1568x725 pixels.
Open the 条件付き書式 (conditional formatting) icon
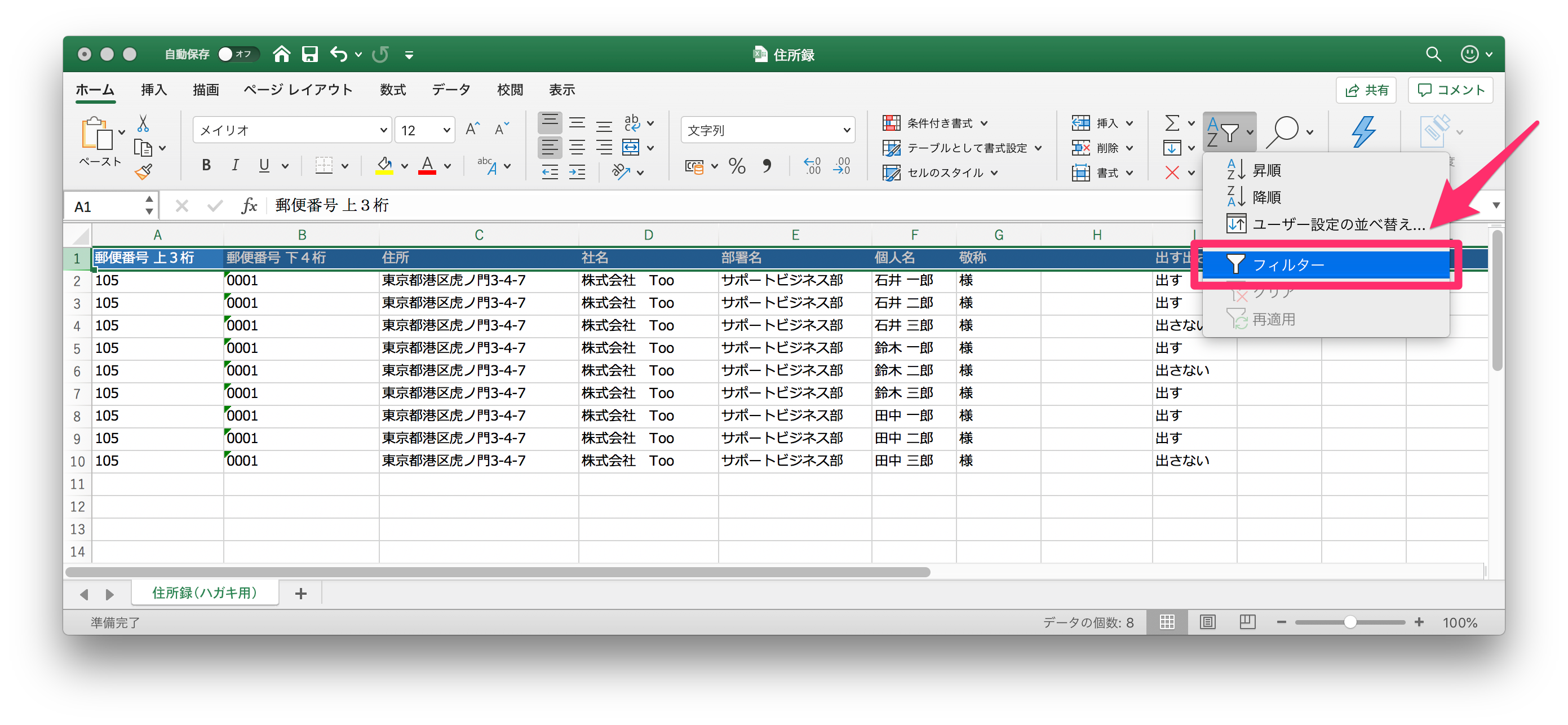tap(892, 122)
